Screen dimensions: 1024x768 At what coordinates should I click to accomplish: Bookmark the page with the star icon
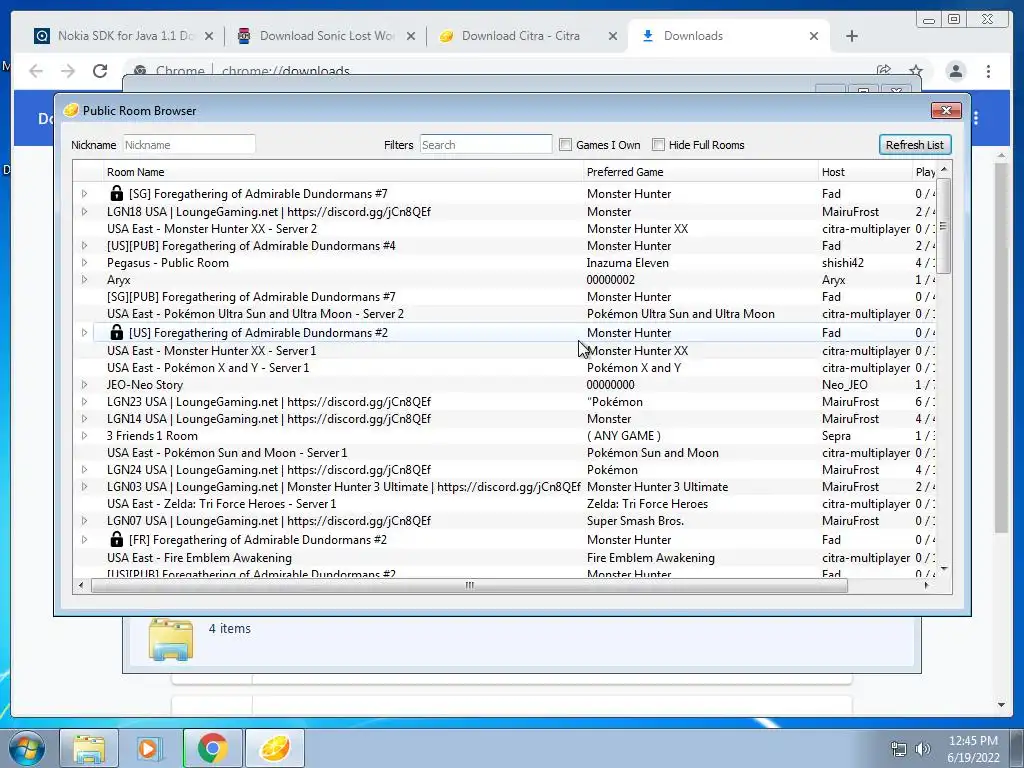click(916, 71)
